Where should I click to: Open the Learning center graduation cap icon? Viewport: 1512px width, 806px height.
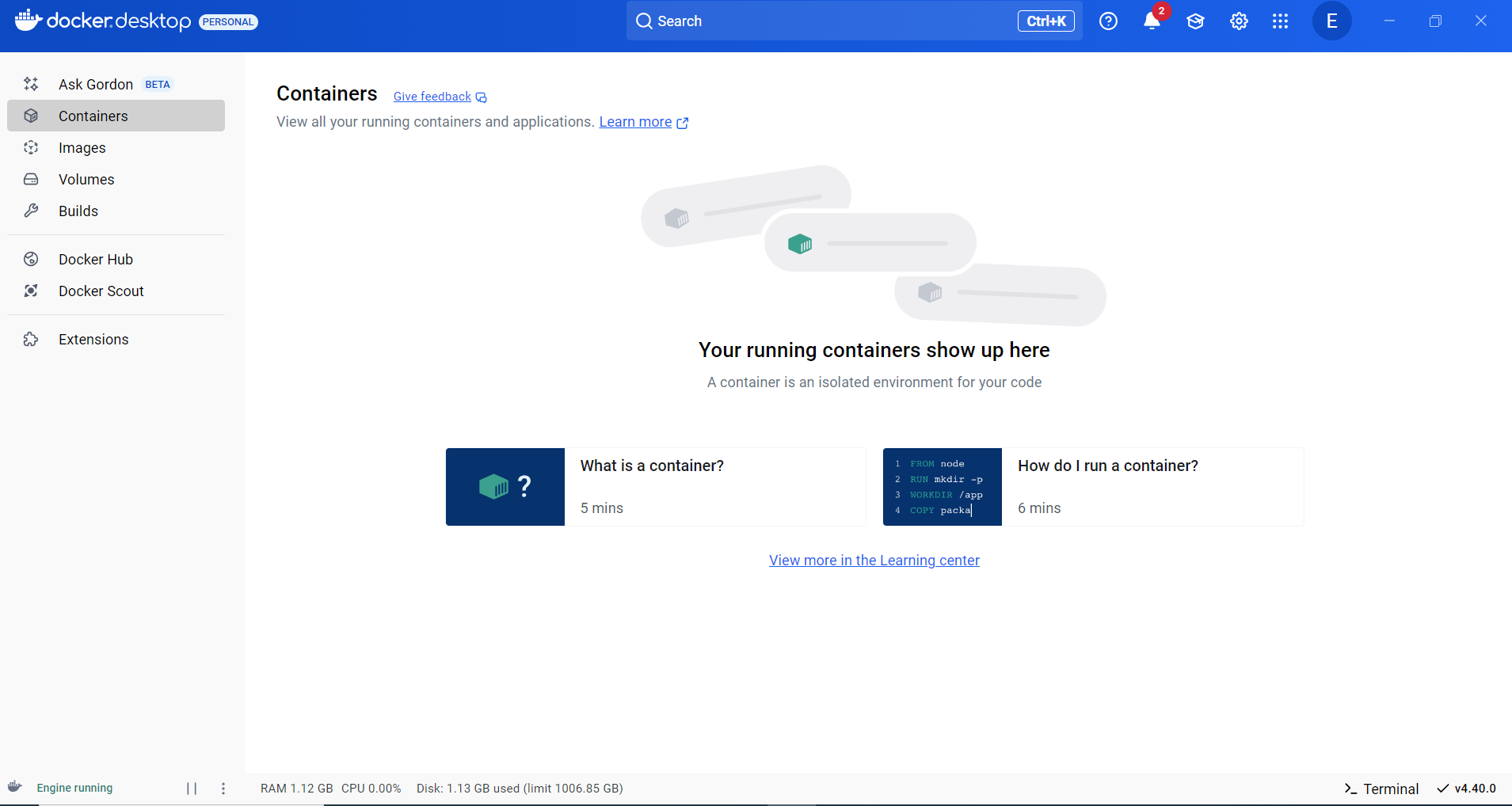[1195, 21]
